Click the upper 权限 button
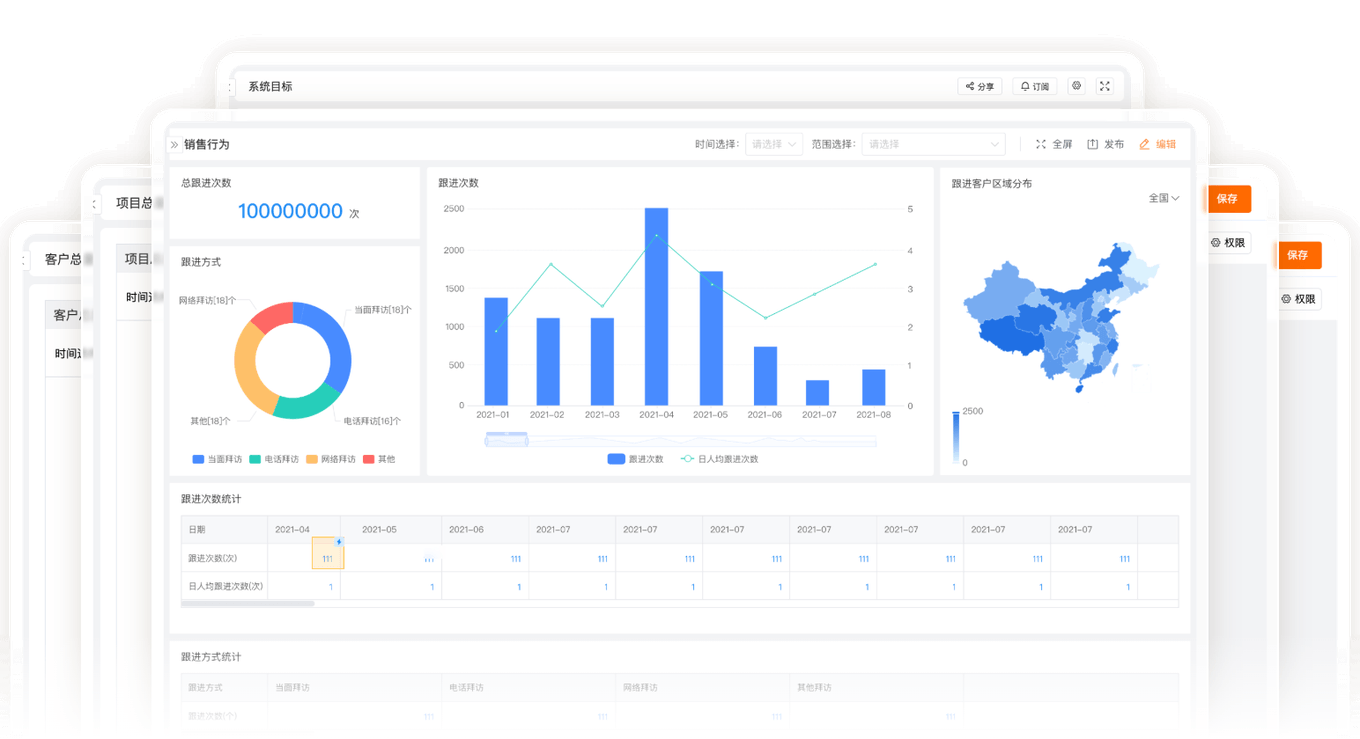 (x=1228, y=243)
